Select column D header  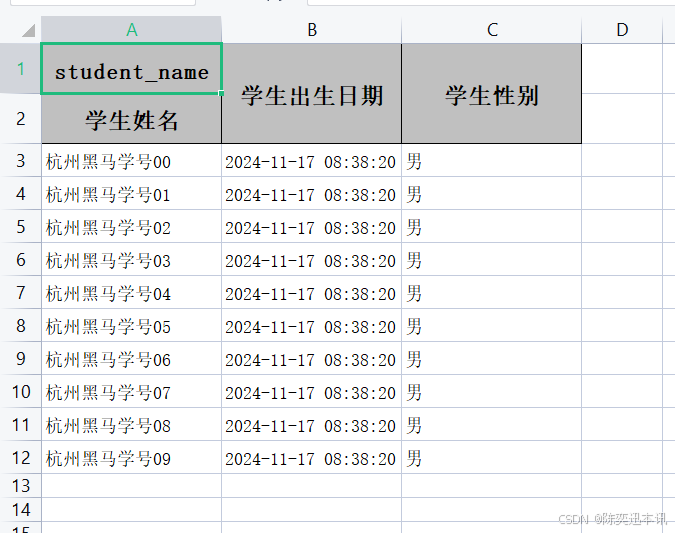click(x=622, y=30)
